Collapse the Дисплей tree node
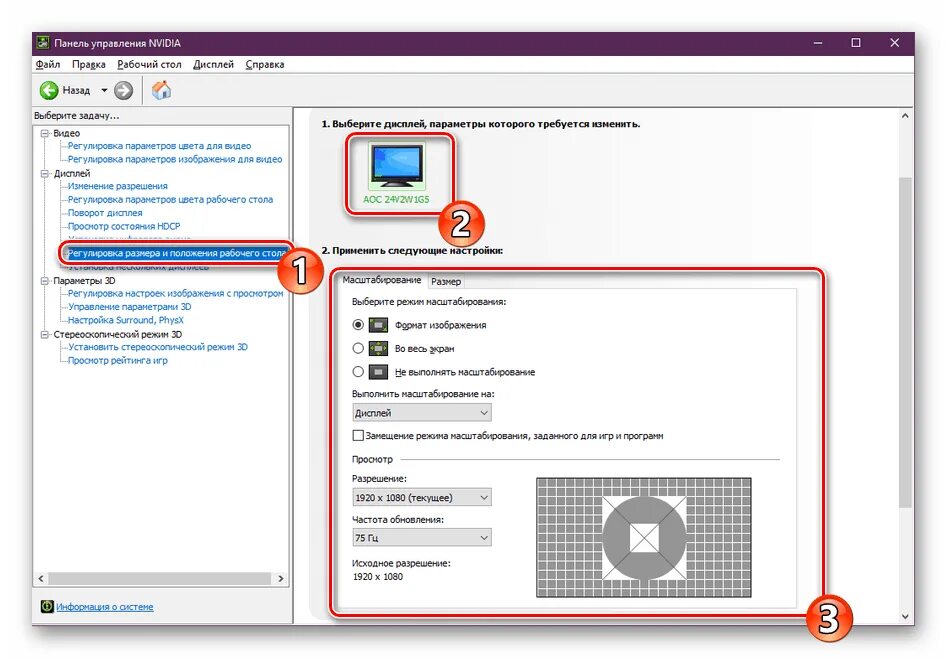The width and height of the screenshot is (947, 659). click(x=45, y=173)
